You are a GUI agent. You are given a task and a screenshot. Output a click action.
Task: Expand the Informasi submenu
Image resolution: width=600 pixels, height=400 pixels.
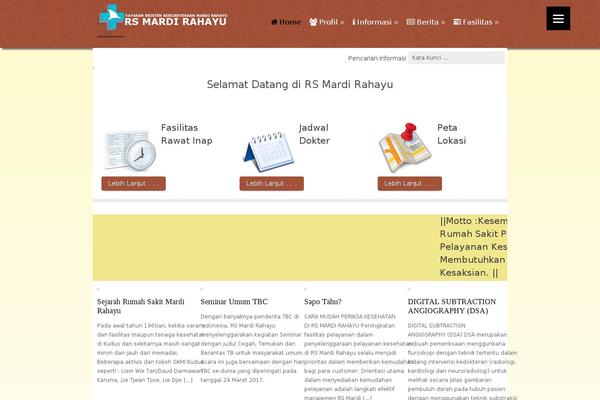pyautogui.click(x=375, y=22)
